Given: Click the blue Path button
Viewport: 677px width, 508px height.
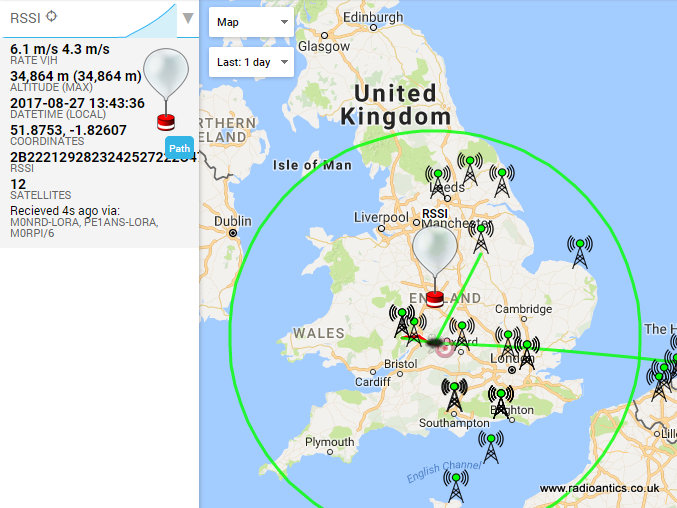Looking at the screenshot, I should point(179,148).
